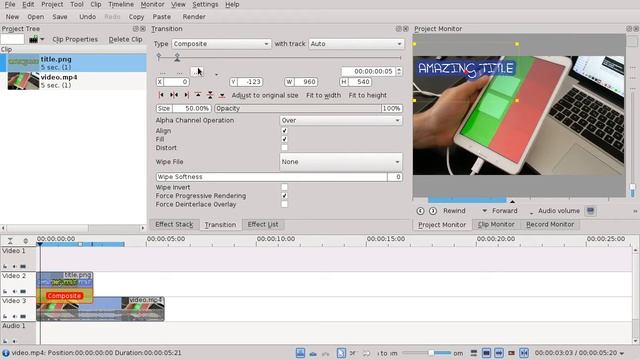Toggle the audio thumbnails arrow icon
The width and height of the screenshot is (640, 360).
(x=499, y=353)
